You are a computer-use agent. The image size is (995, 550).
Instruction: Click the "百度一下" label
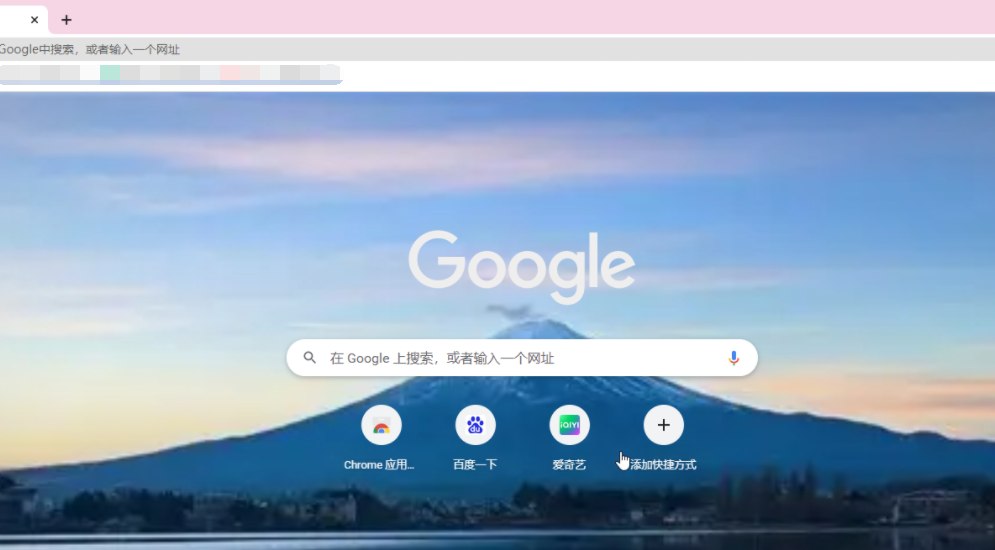(475, 465)
